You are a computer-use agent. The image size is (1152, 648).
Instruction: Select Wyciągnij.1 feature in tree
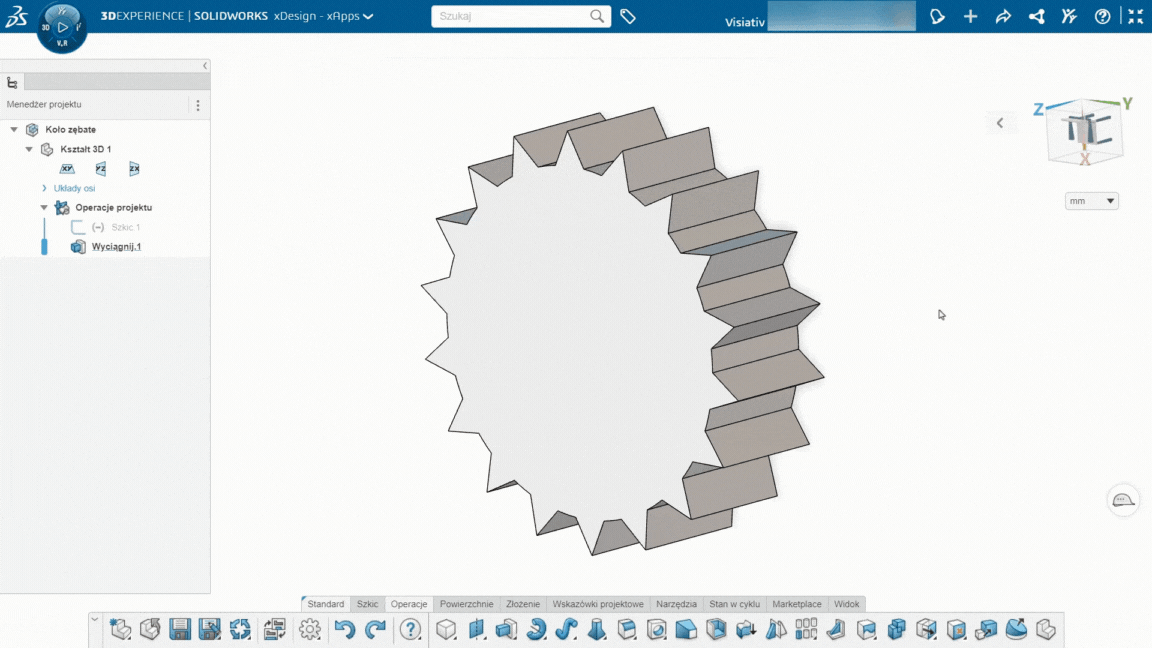pos(116,247)
